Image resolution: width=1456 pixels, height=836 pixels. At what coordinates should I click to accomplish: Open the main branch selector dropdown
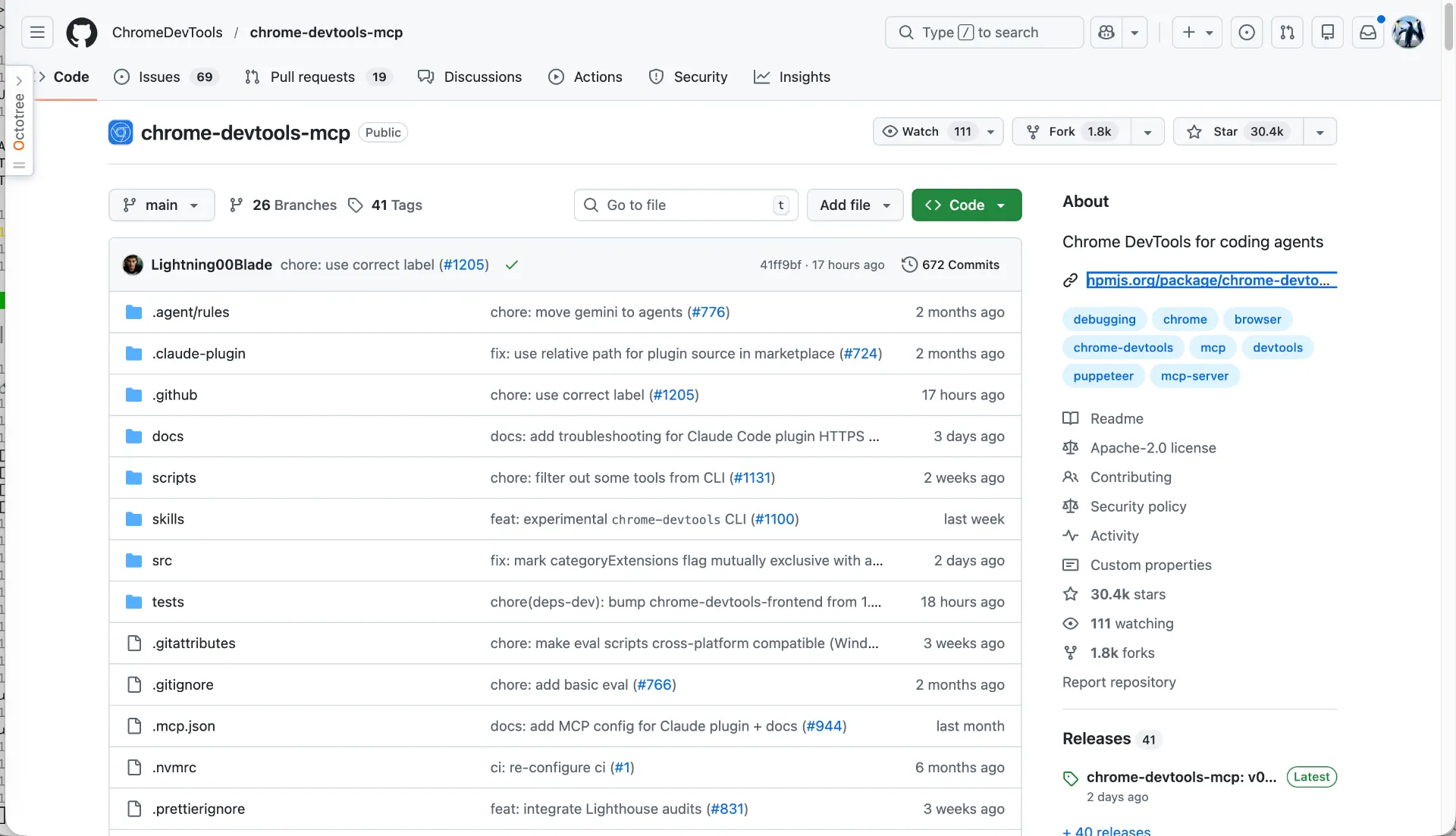pyautogui.click(x=161, y=205)
